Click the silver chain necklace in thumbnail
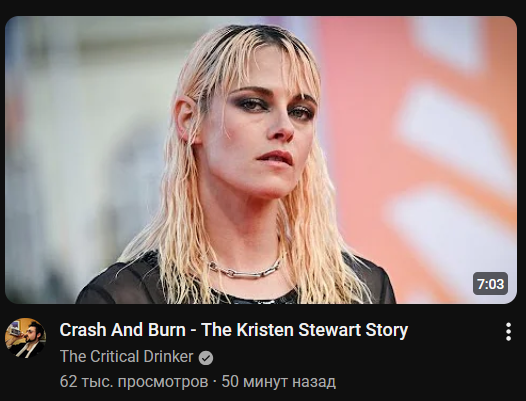 click(245, 269)
